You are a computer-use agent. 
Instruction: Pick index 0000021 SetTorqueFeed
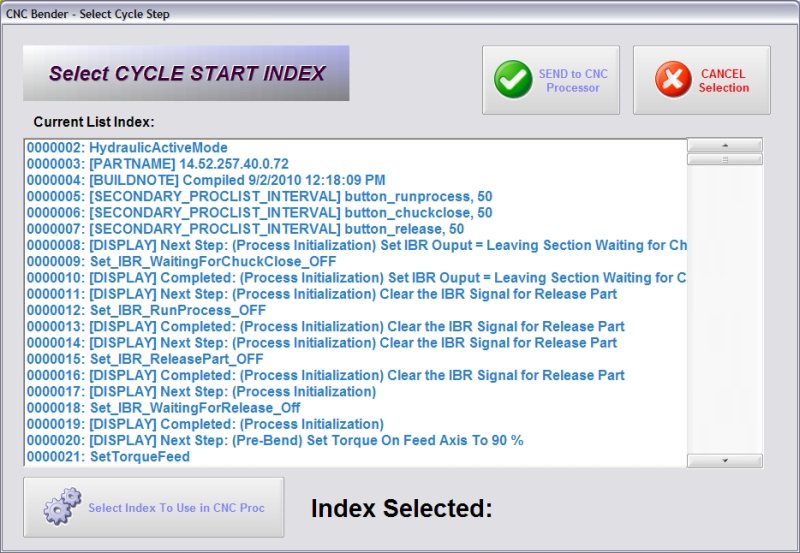(x=108, y=457)
